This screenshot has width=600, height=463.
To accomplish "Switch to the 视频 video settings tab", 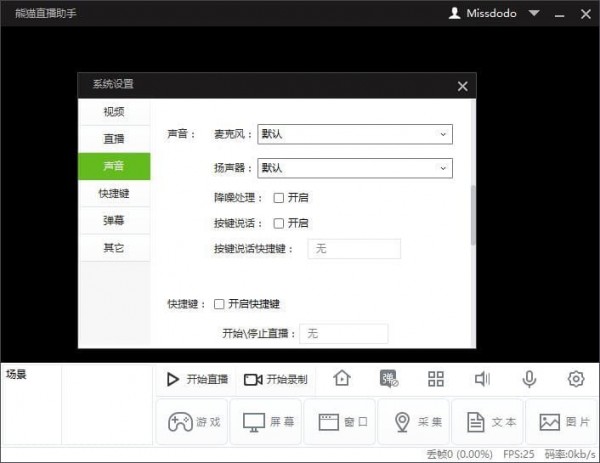I will click(x=114, y=112).
